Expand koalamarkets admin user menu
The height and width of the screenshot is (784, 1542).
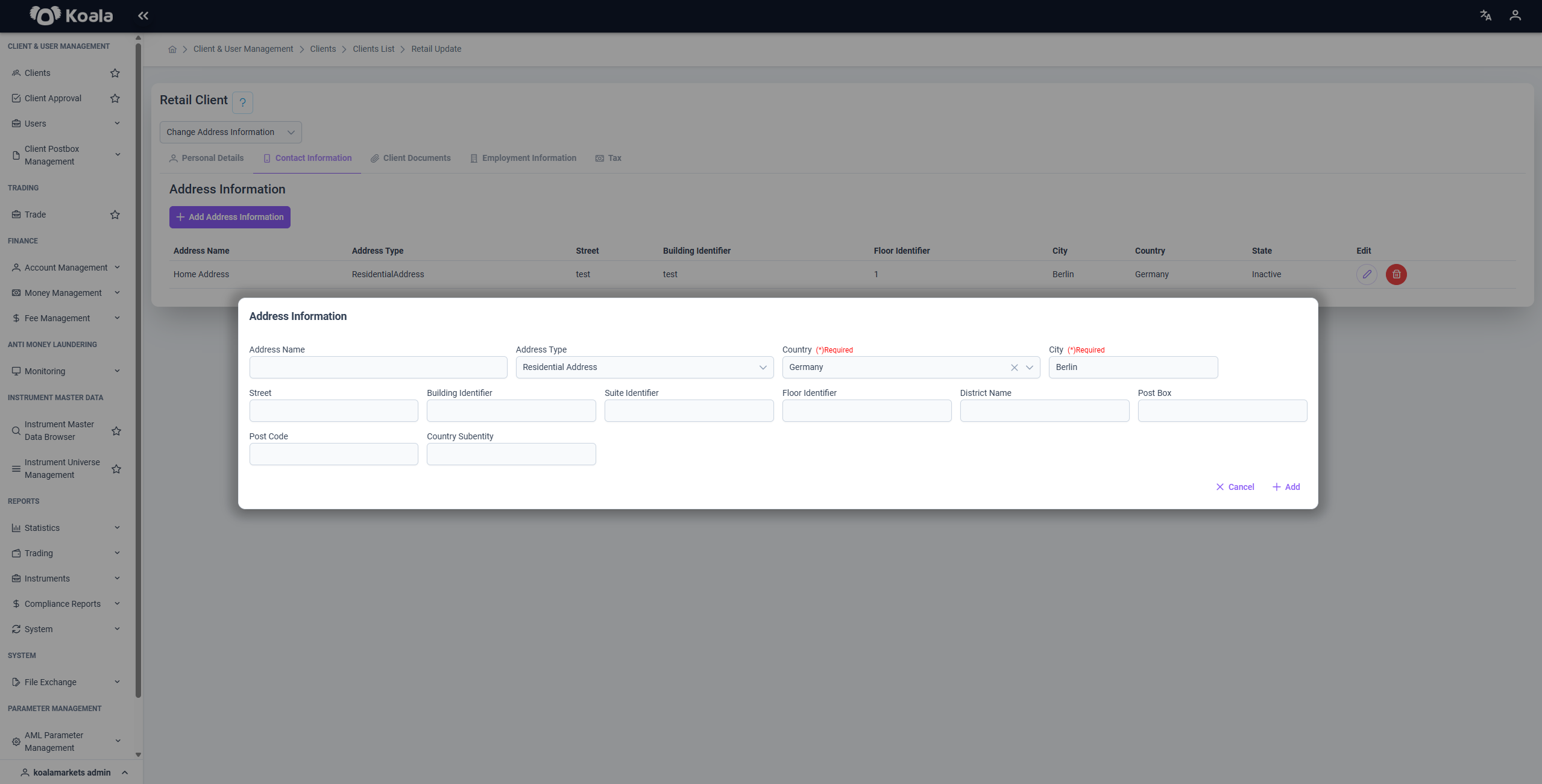(125, 773)
